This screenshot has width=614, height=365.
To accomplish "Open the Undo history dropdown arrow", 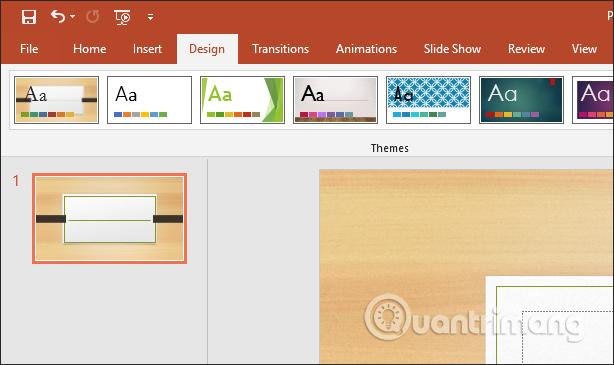I will click(72, 16).
